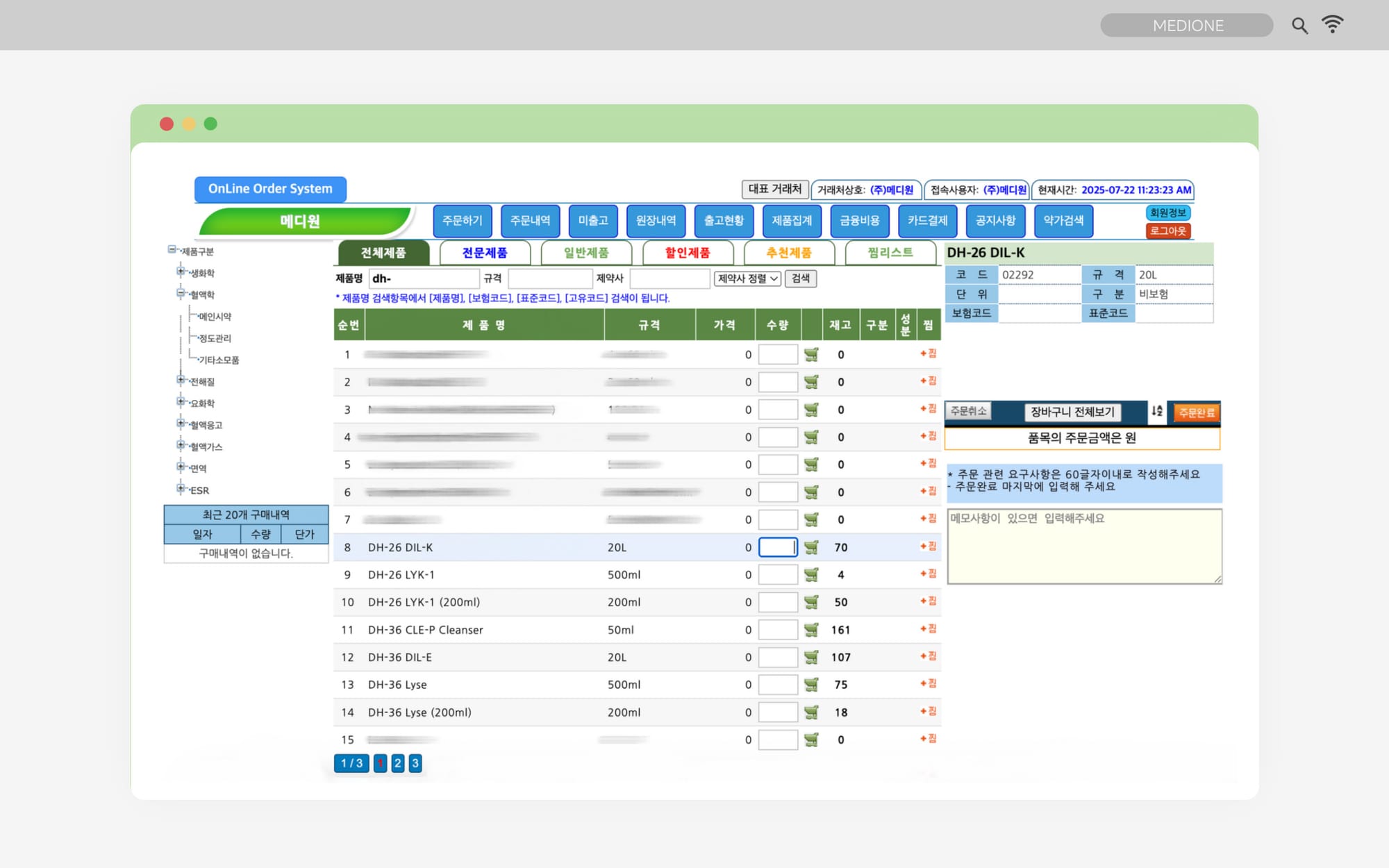Go to page 2 of results
The width and height of the screenshot is (1389, 868).
tap(397, 763)
